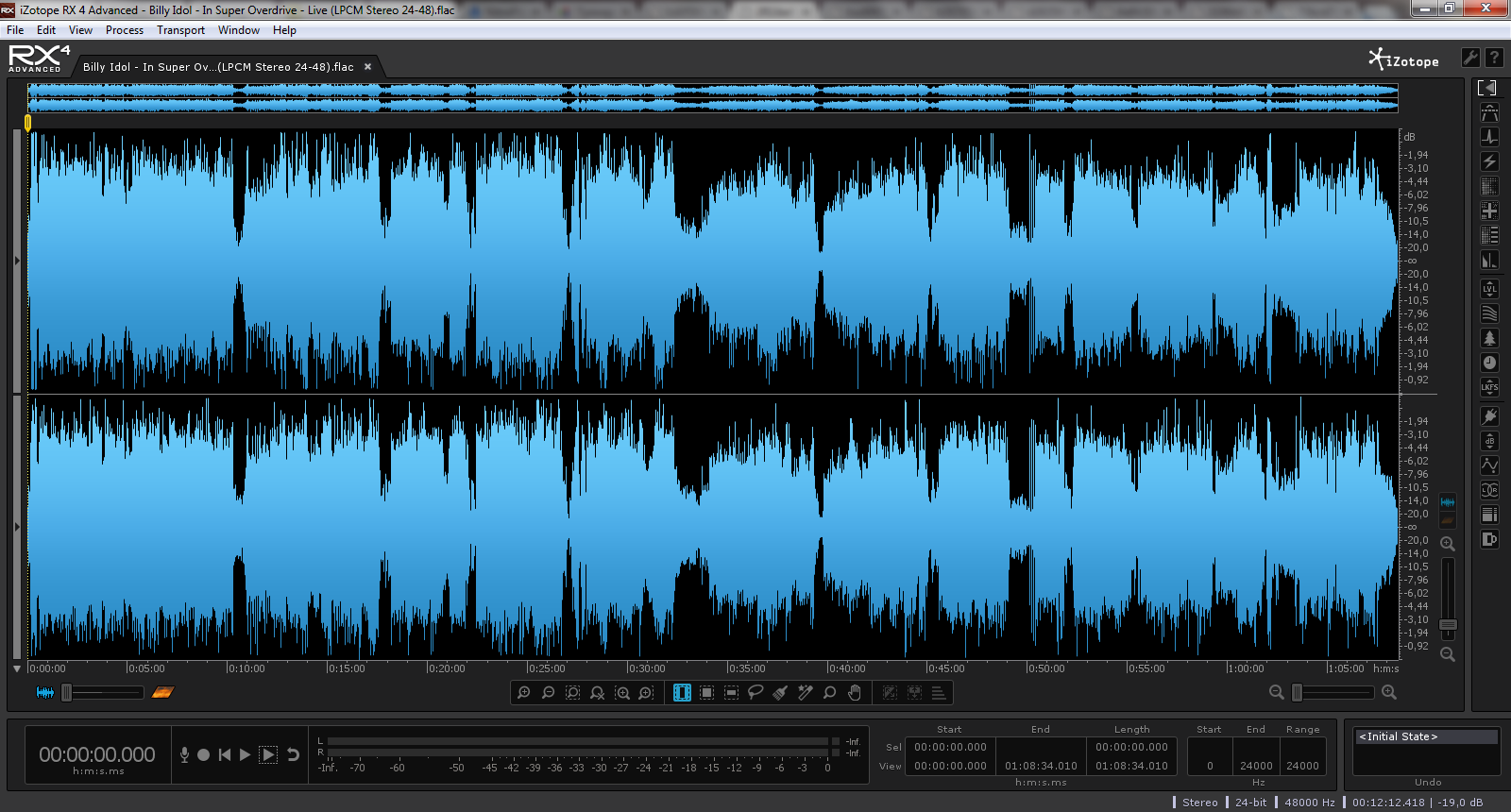1511x812 pixels.
Task: Open the Deconstruct module
Action: (x=1489, y=235)
